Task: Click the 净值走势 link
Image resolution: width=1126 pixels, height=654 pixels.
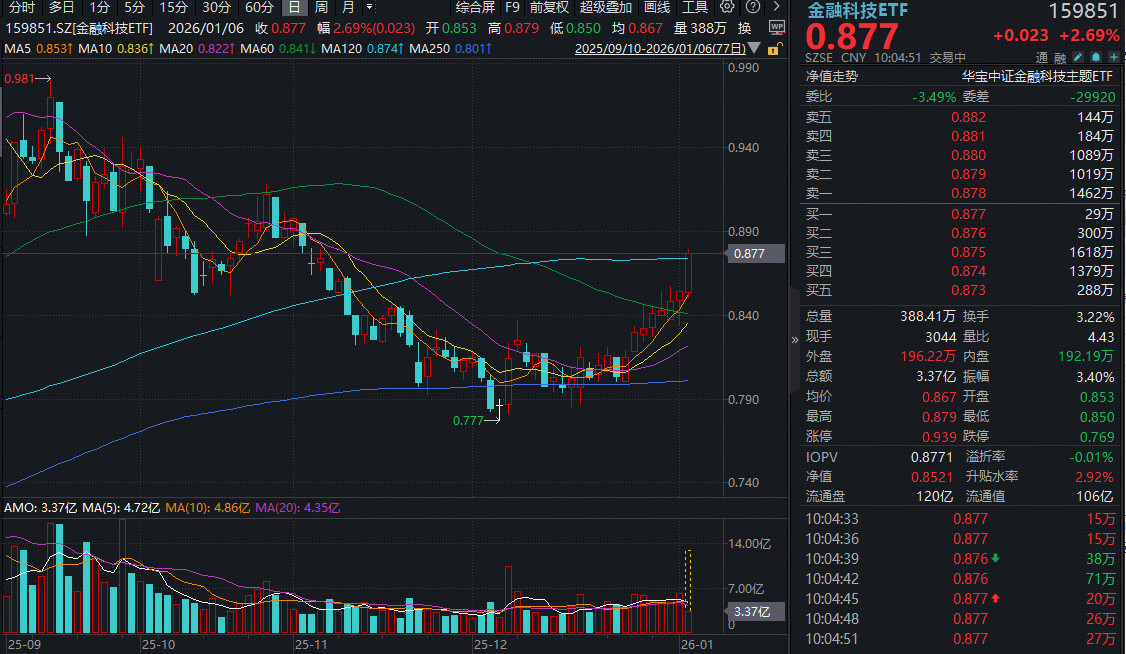Action: click(831, 76)
